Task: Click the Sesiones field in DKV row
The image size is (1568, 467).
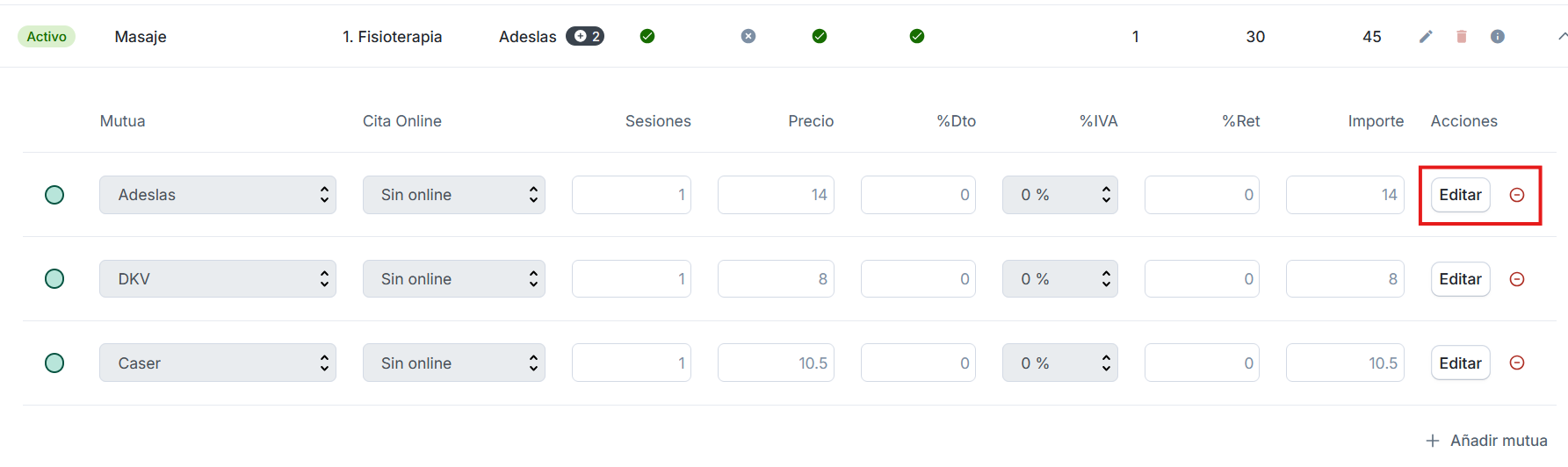Action: tap(632, 279)
